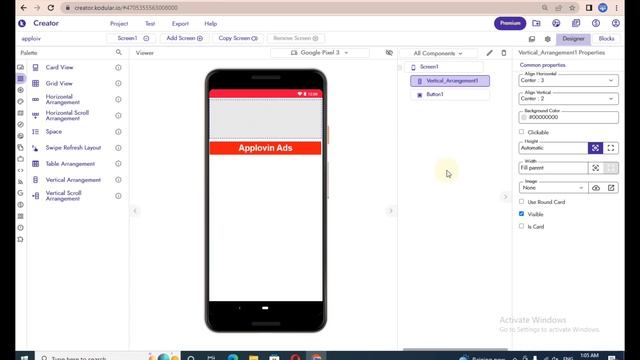Click the rename component pencil icon
This screenshot has height=360, width=640.
click(489, 53)
